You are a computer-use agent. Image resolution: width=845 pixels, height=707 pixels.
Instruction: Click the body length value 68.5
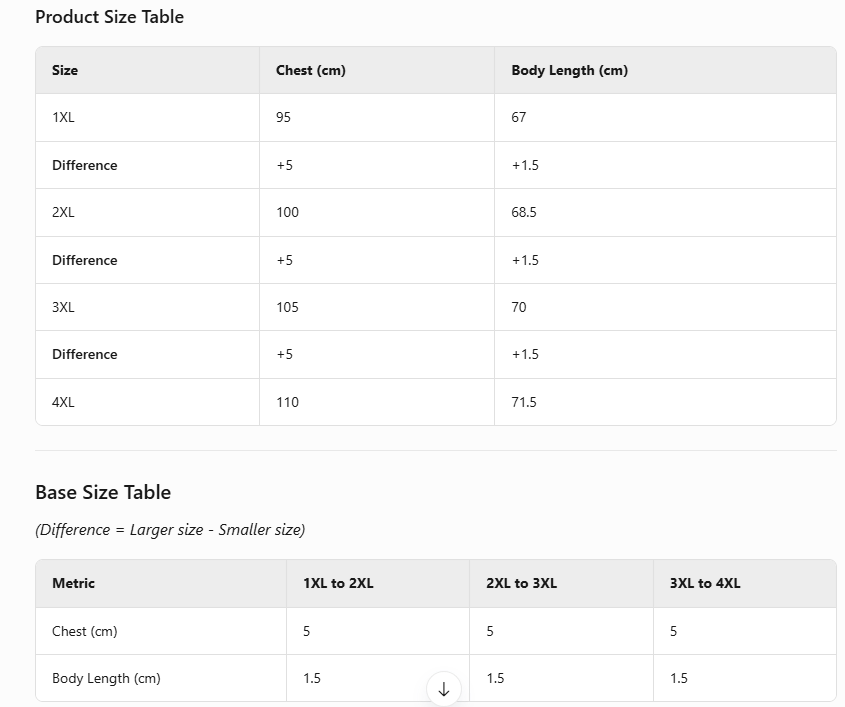pos(523,212)
